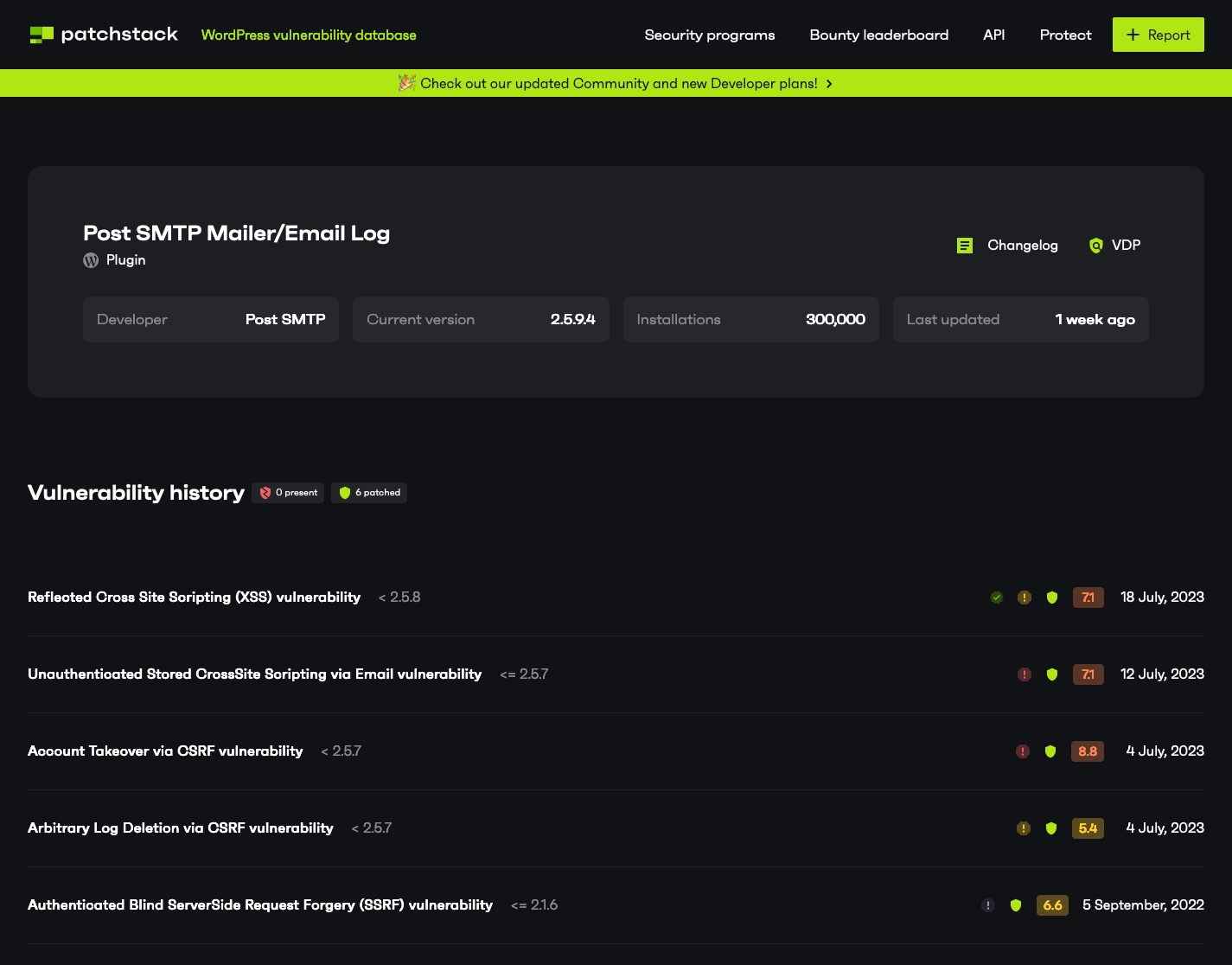
Task: Click the 'Plugin' label under the title
Action: tap(125, 260)
